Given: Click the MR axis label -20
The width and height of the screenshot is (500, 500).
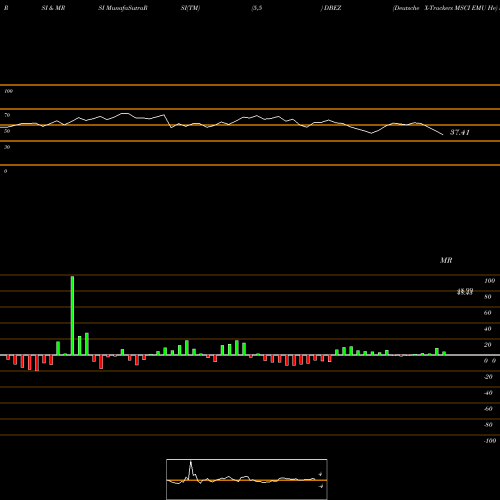Looking at the screenshot, I should click(488, 377).
